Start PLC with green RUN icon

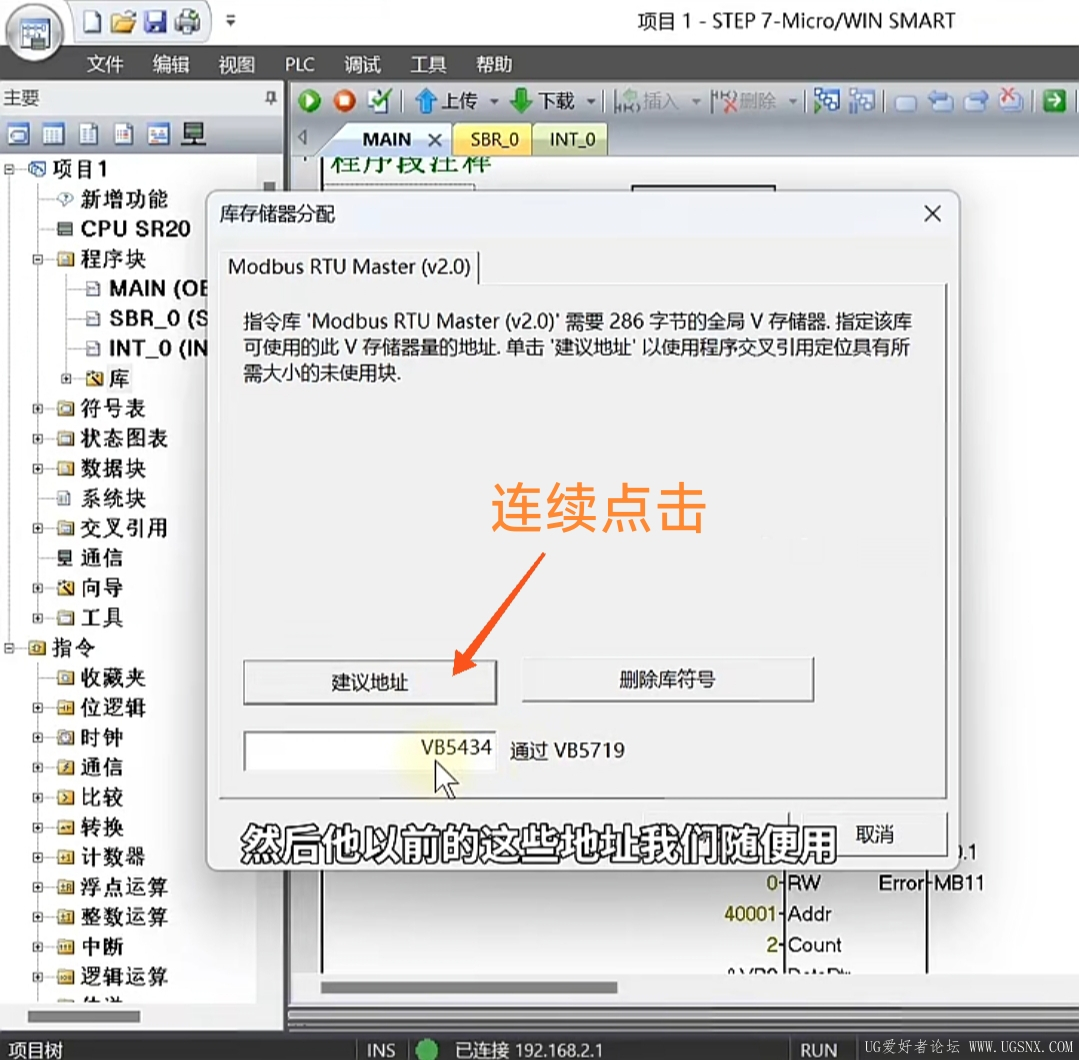click(310, 101)
